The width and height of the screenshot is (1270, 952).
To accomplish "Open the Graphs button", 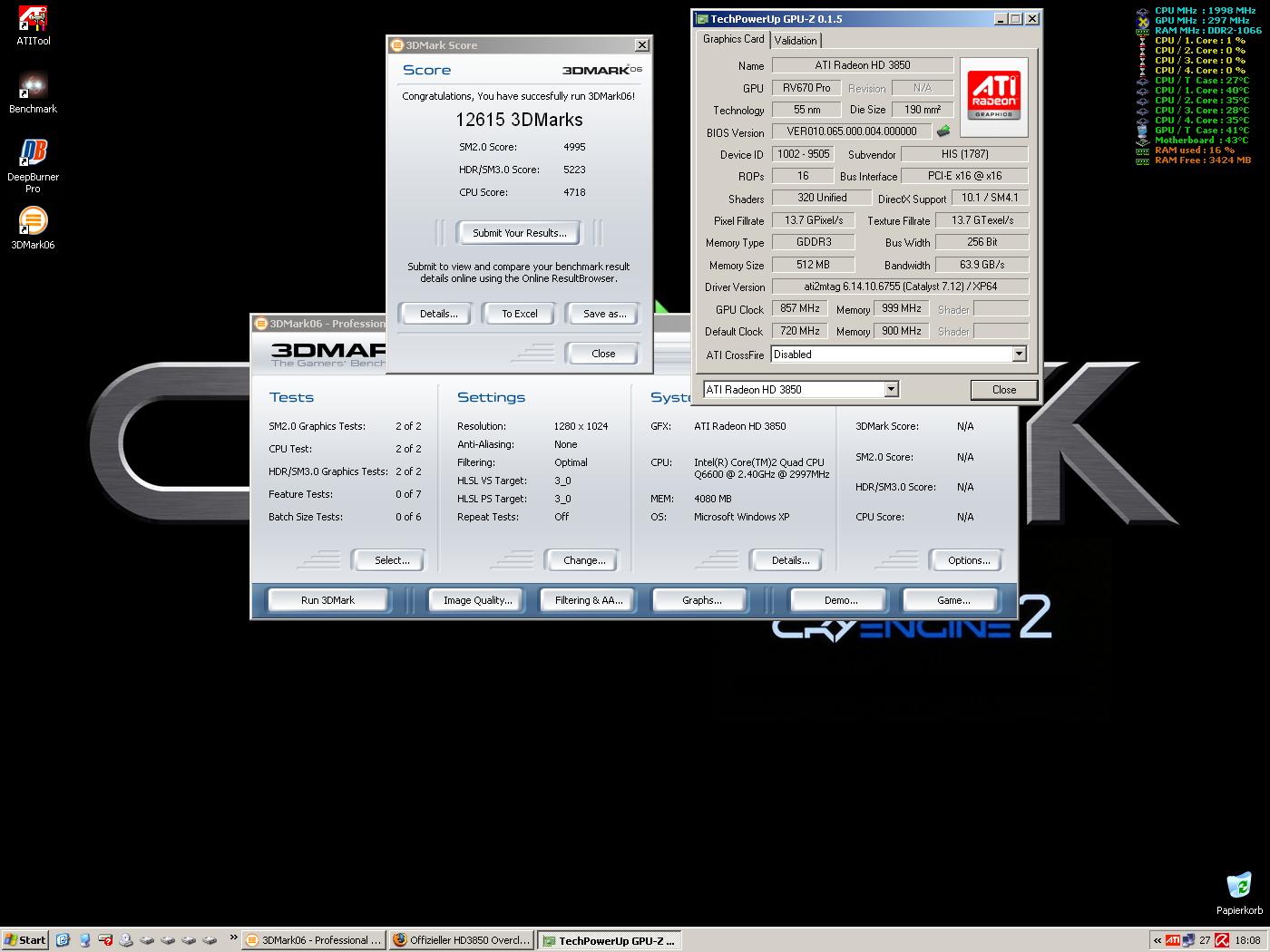I will [x=701, y=600].
